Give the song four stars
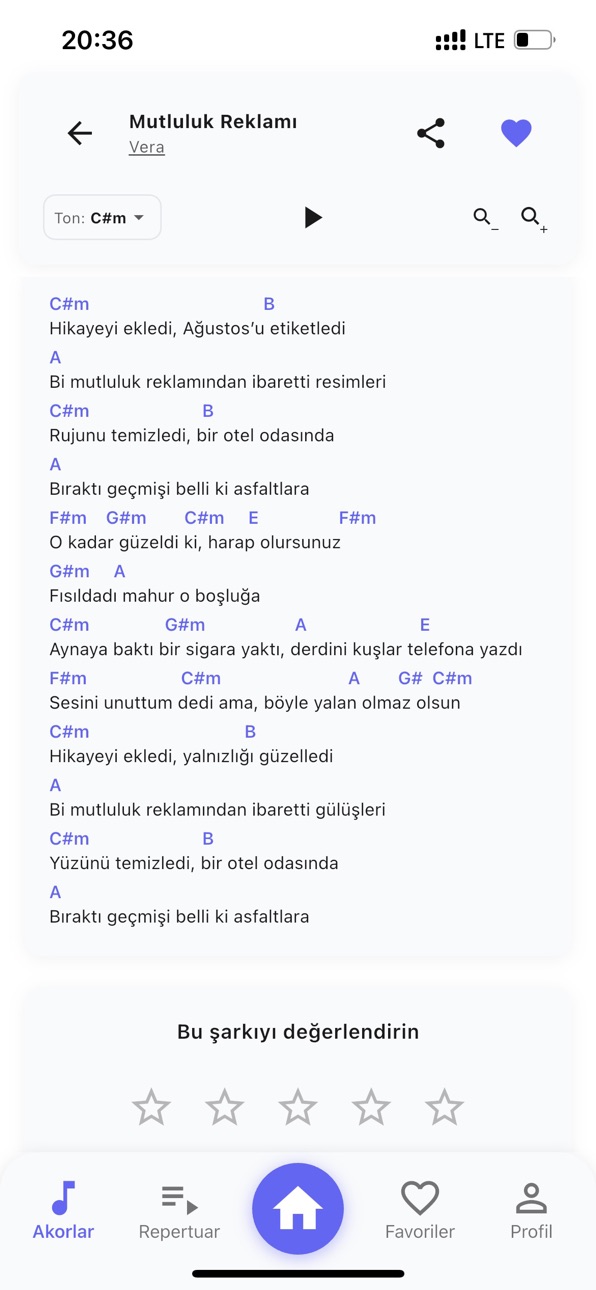Screen dimensions: 596x1290 [371, 1107]
